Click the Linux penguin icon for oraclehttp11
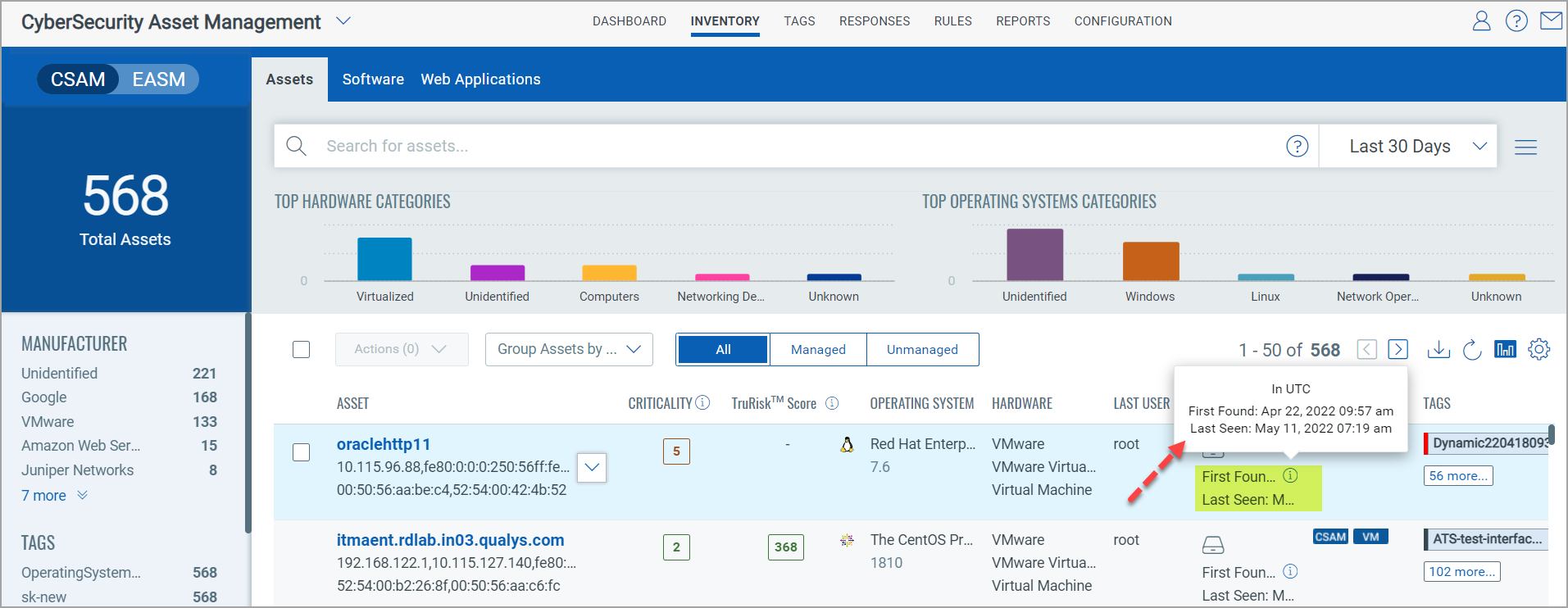The height and width of the screenshot is (608, 1568). [x=848, y=444]
